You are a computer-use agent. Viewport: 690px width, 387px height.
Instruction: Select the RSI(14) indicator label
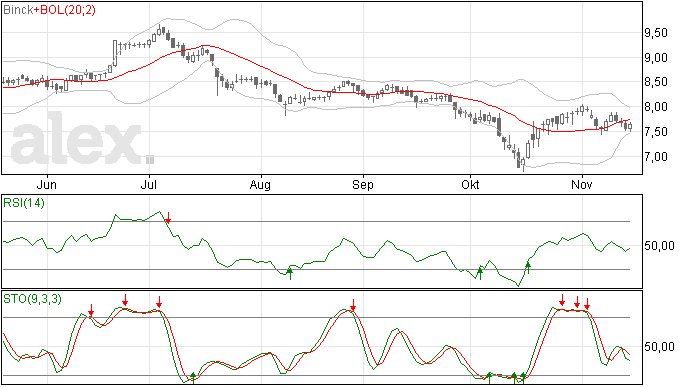[24, 203]
